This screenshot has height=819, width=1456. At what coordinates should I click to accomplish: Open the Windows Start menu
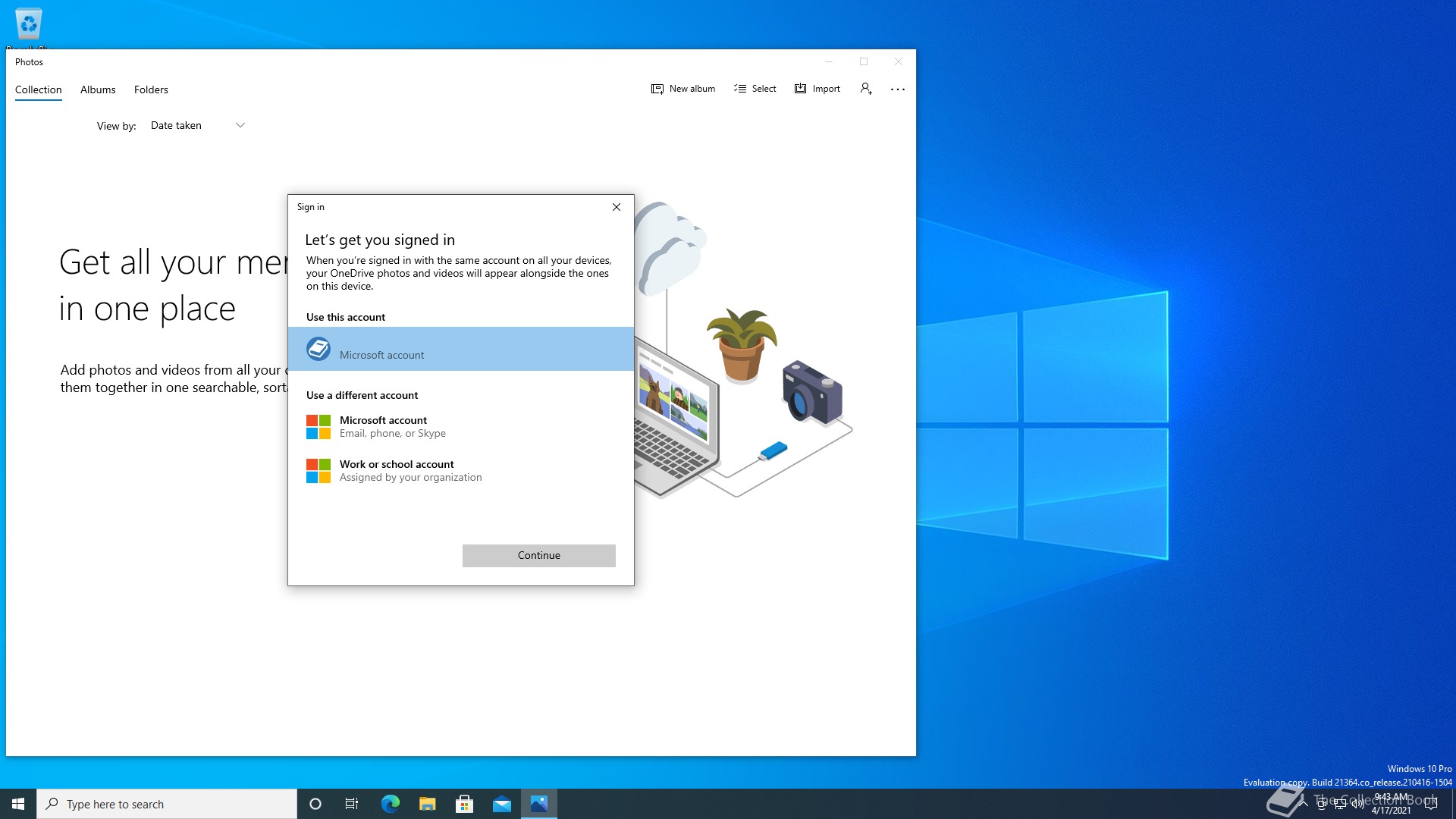pos(18,804)
